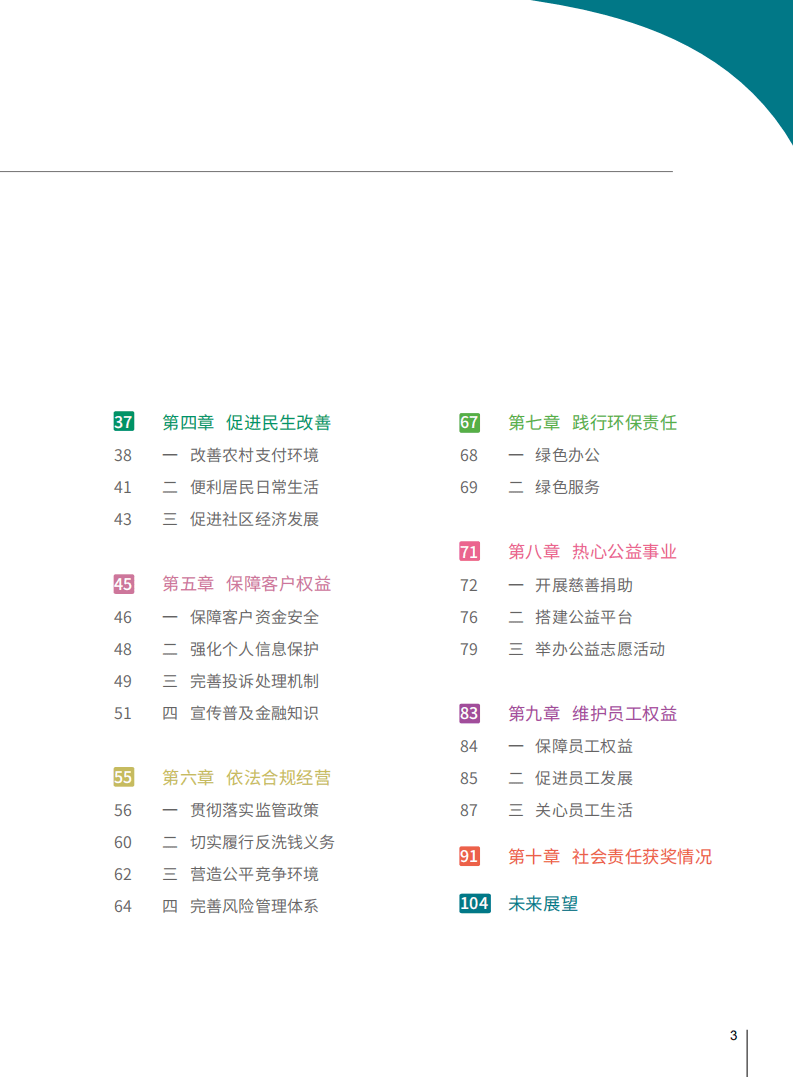This screenshot has width=793, height=1077.
Task: Select the teal page badge 104
Action: click(475, 903)
